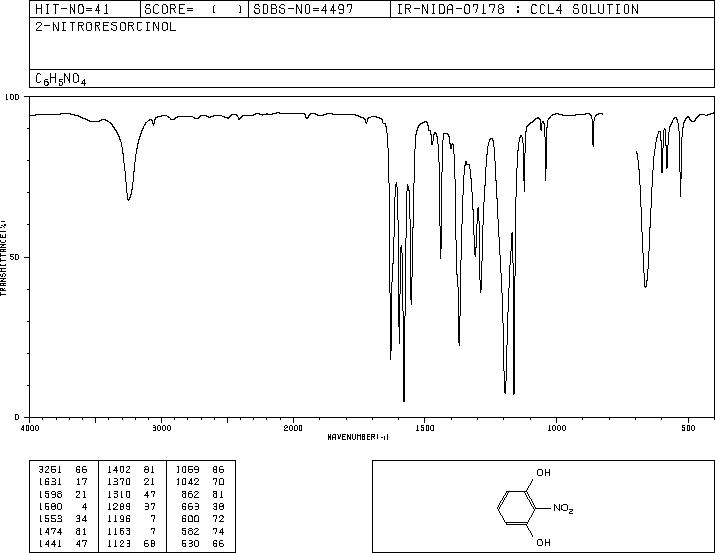Select peak 1123 in the peak table
715x553 pixels.
pos(119,544)
